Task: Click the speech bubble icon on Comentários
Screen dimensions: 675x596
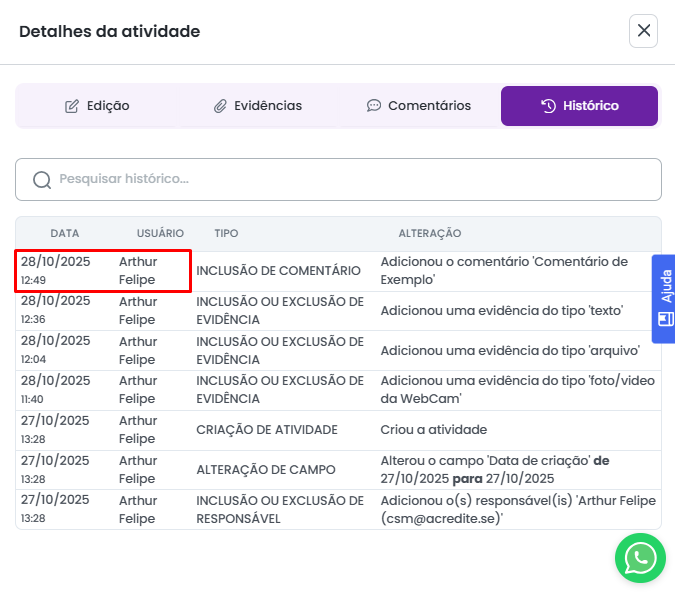Action: [x=374, y=106]
